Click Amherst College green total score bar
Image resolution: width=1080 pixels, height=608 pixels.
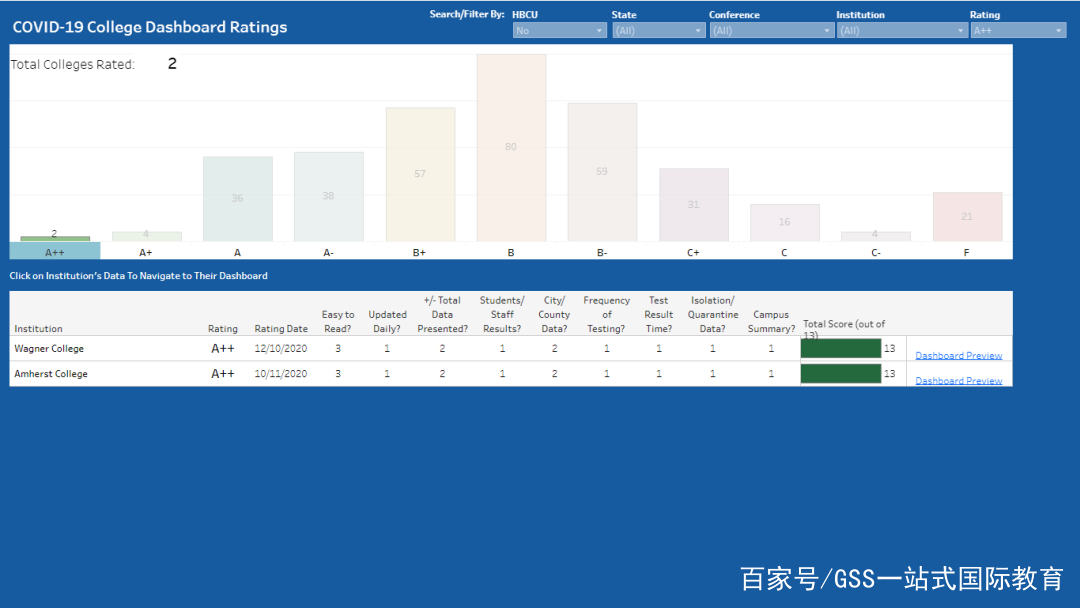[x=840, y=373]
